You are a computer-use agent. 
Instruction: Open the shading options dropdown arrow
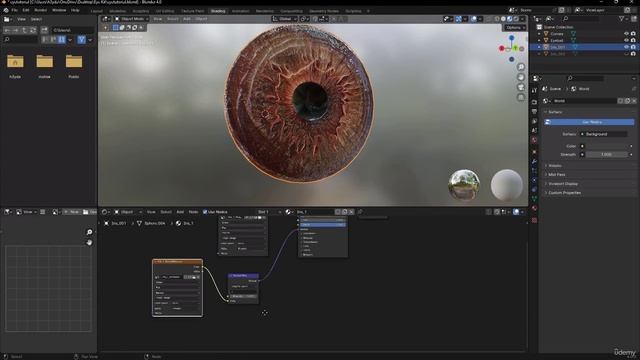[x=522, y=19]
